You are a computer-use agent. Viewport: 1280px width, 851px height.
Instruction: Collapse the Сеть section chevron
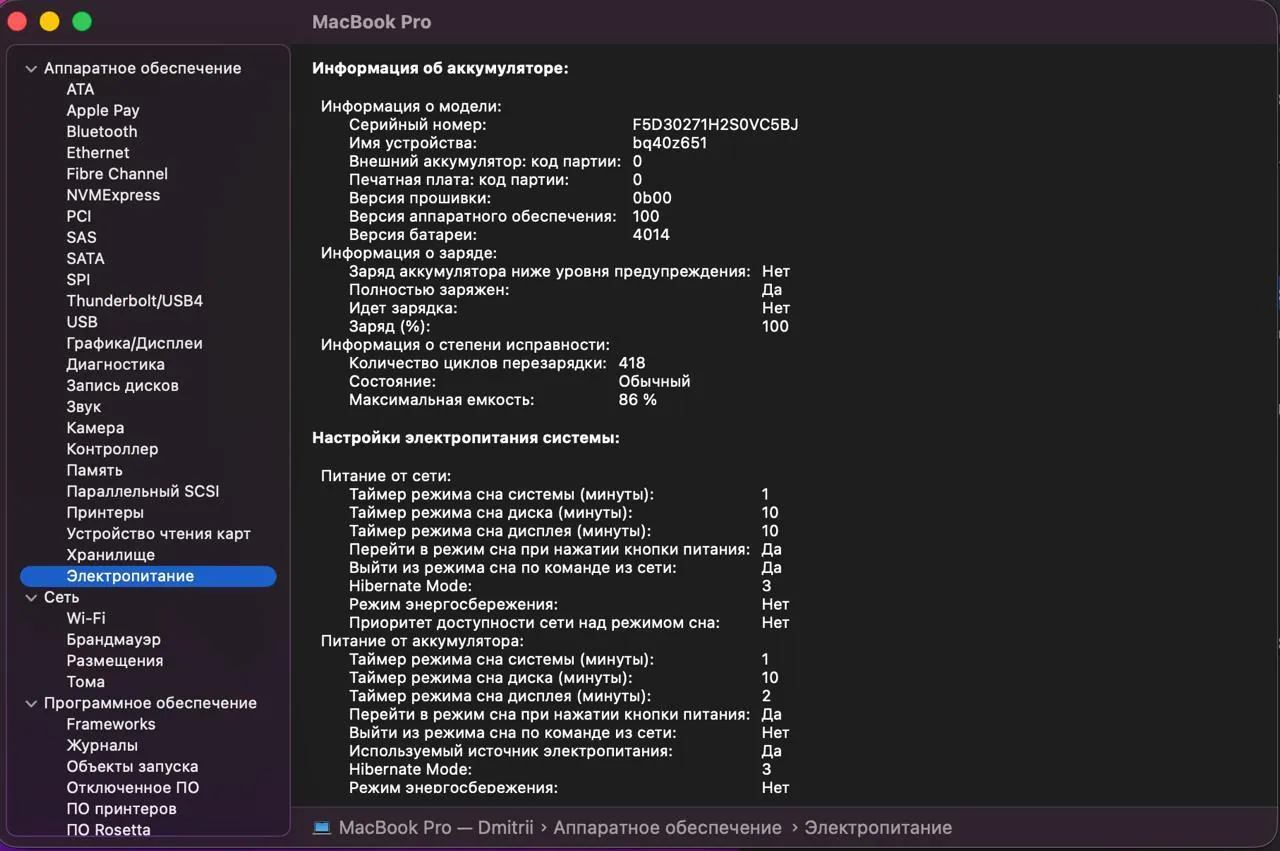(32, 598)
